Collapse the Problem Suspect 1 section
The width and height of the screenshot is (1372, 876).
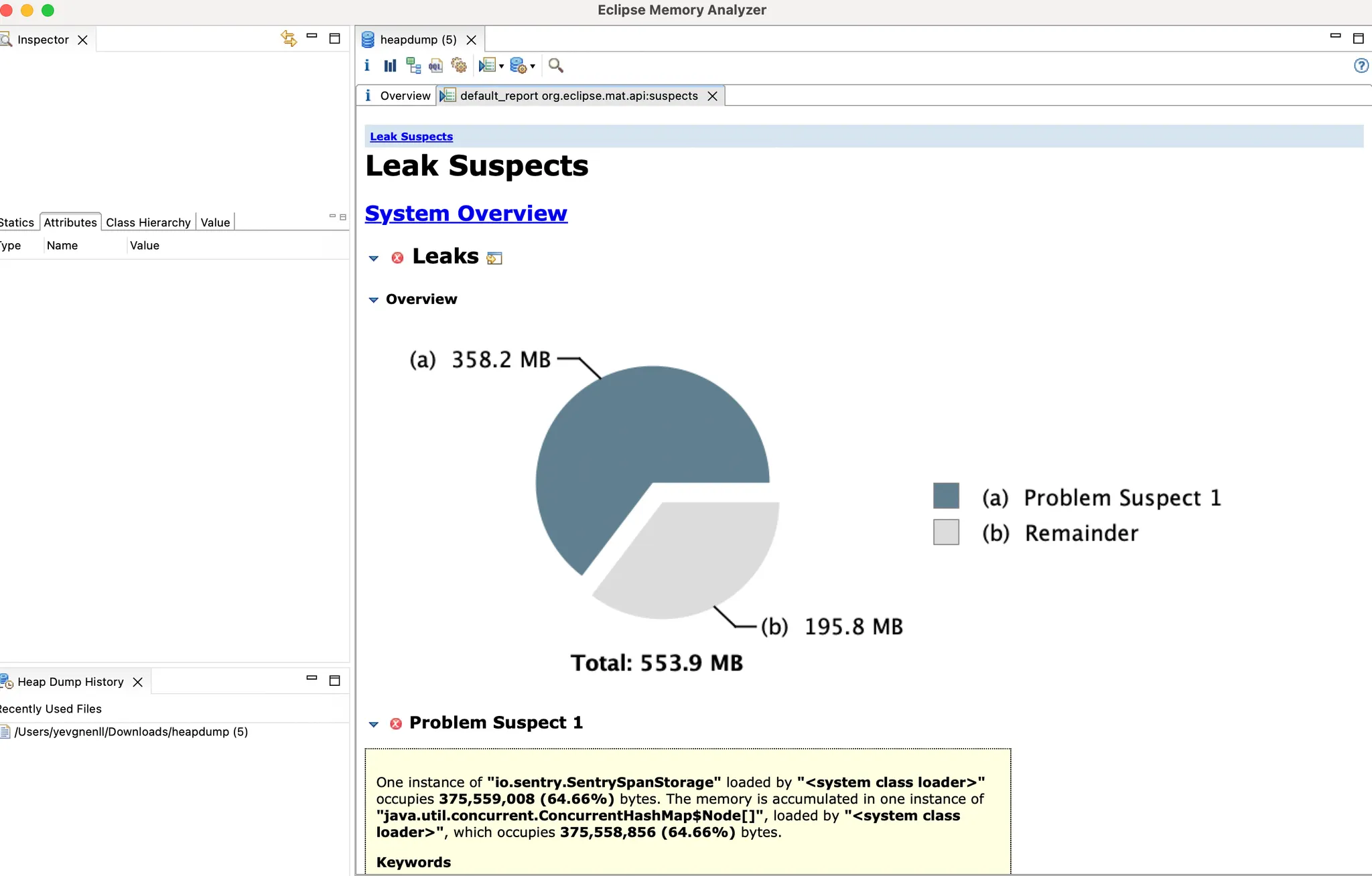(374, 724)
